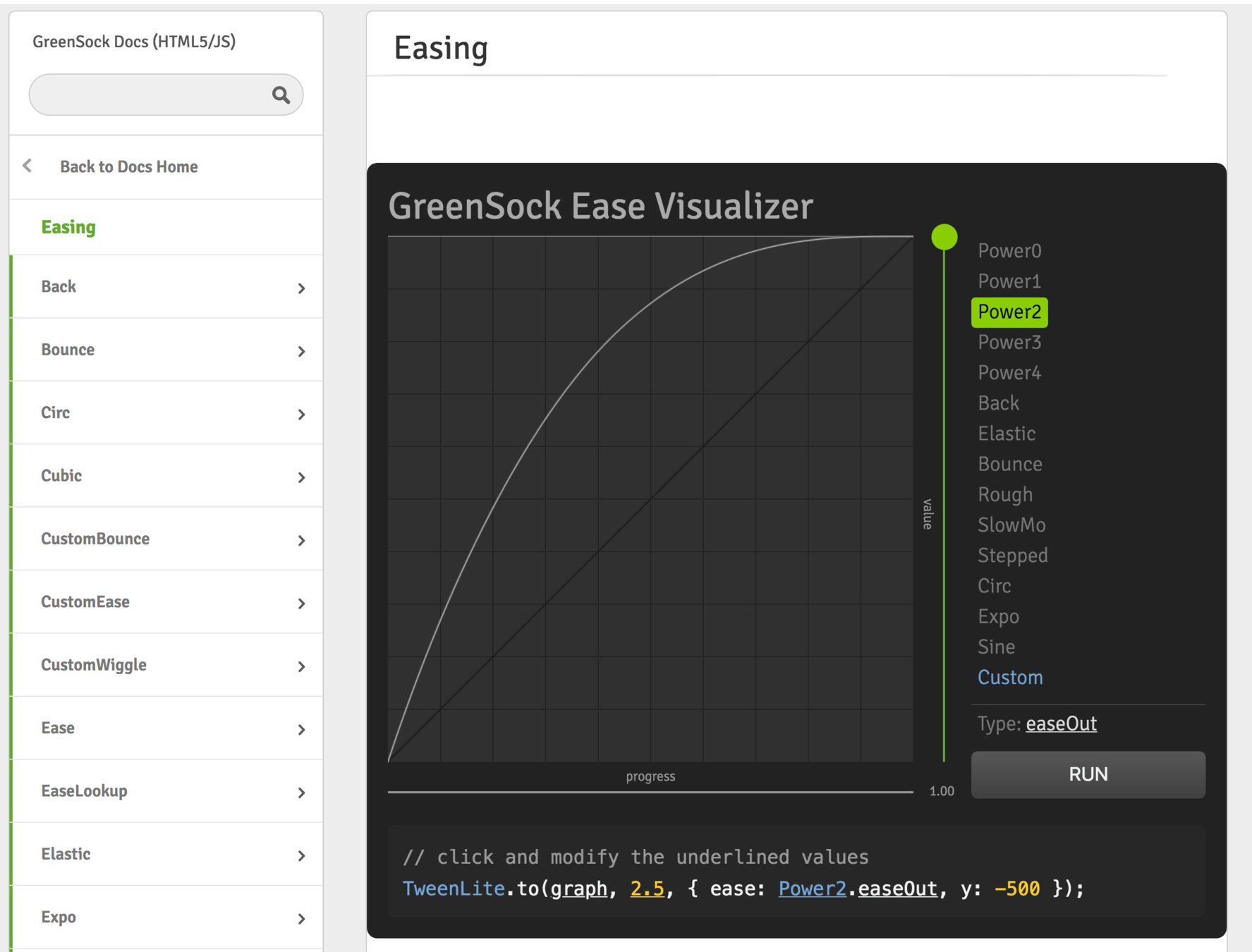Click the back arrow beside Docs Home
1252x952 pixels.
(28, 166)
